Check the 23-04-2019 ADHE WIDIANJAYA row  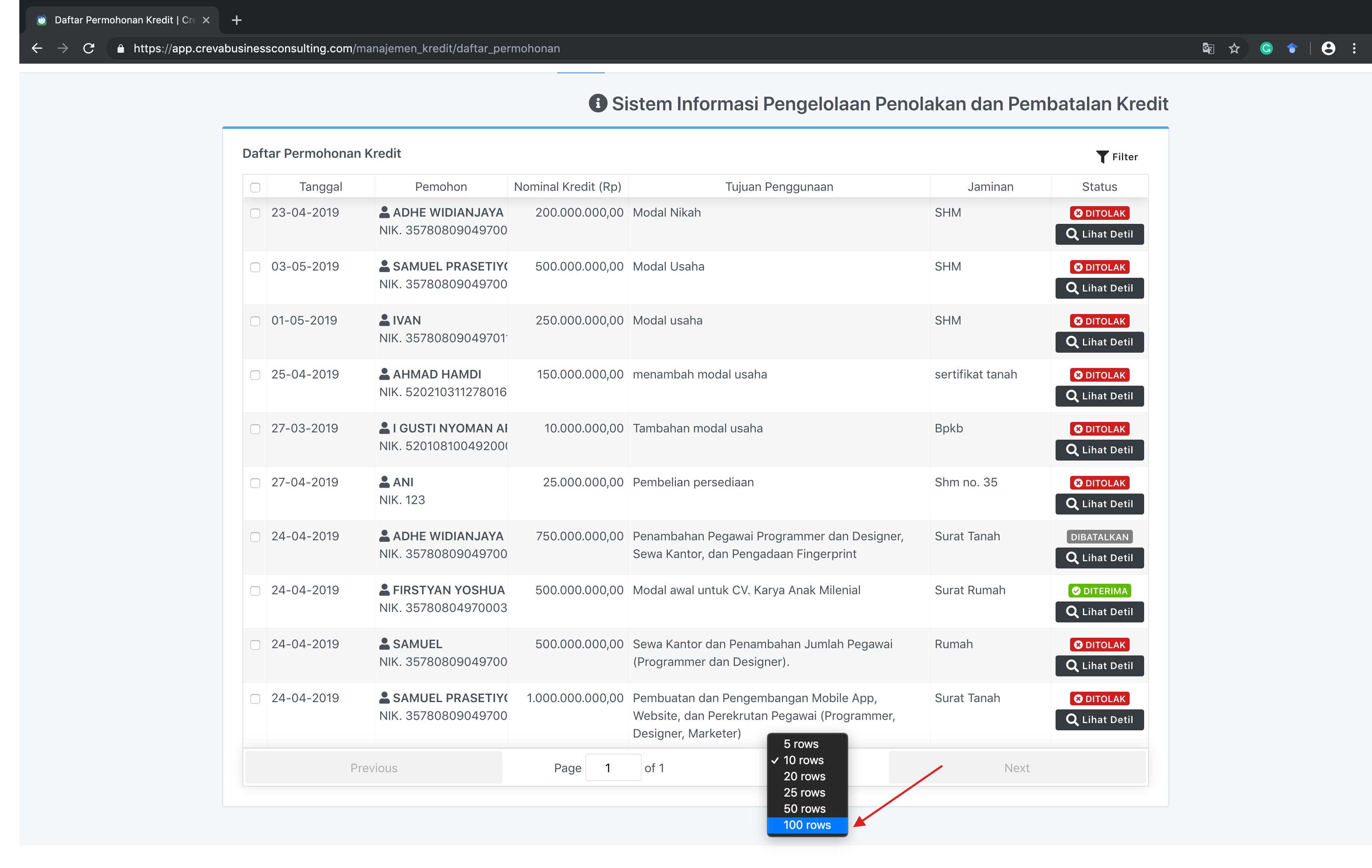pos(255,213)
